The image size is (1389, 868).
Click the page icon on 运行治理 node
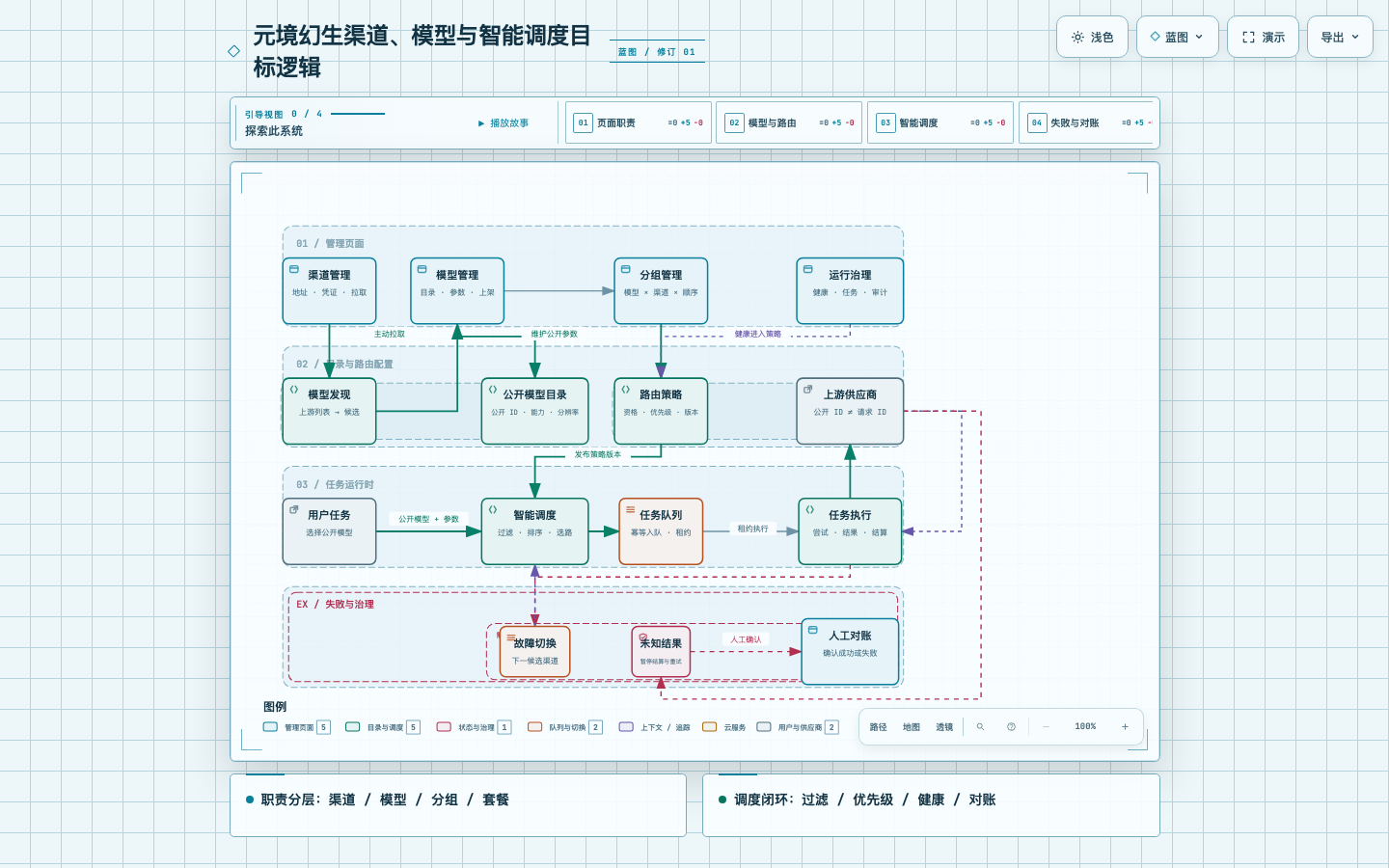pyautogui.click(x=807, y=269)
